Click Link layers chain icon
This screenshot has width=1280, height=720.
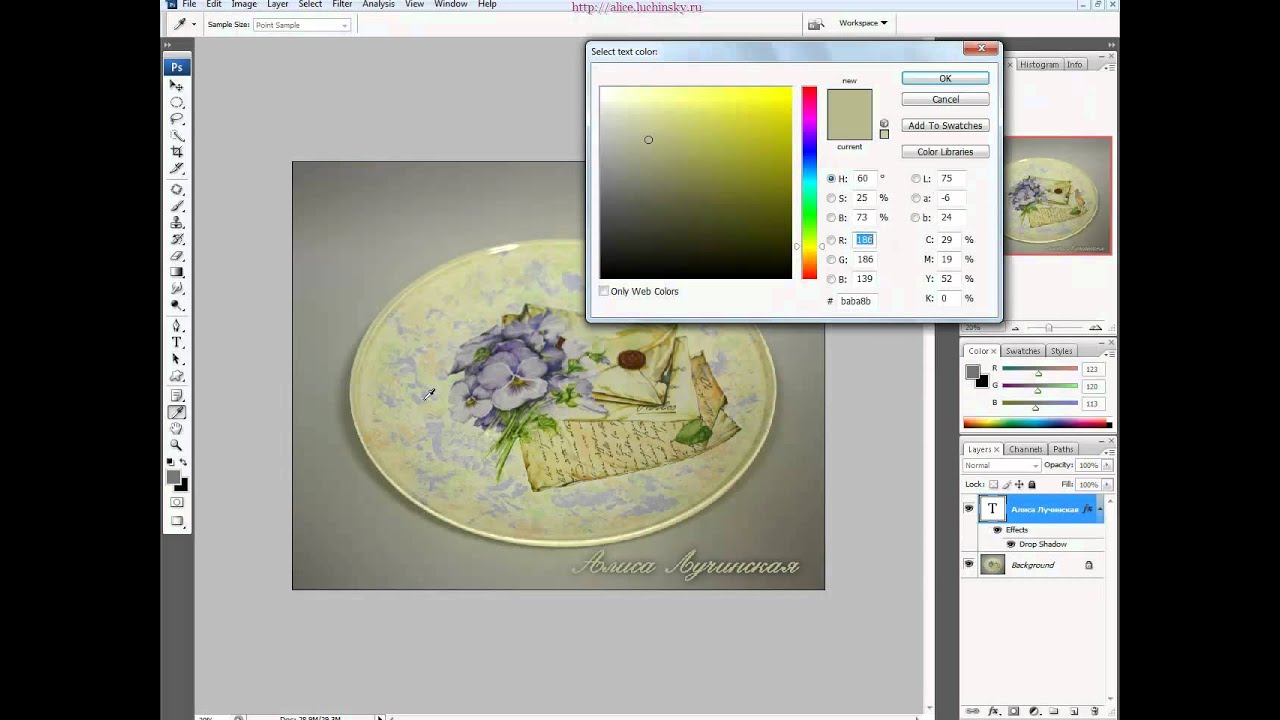click(x=973, y=711)
